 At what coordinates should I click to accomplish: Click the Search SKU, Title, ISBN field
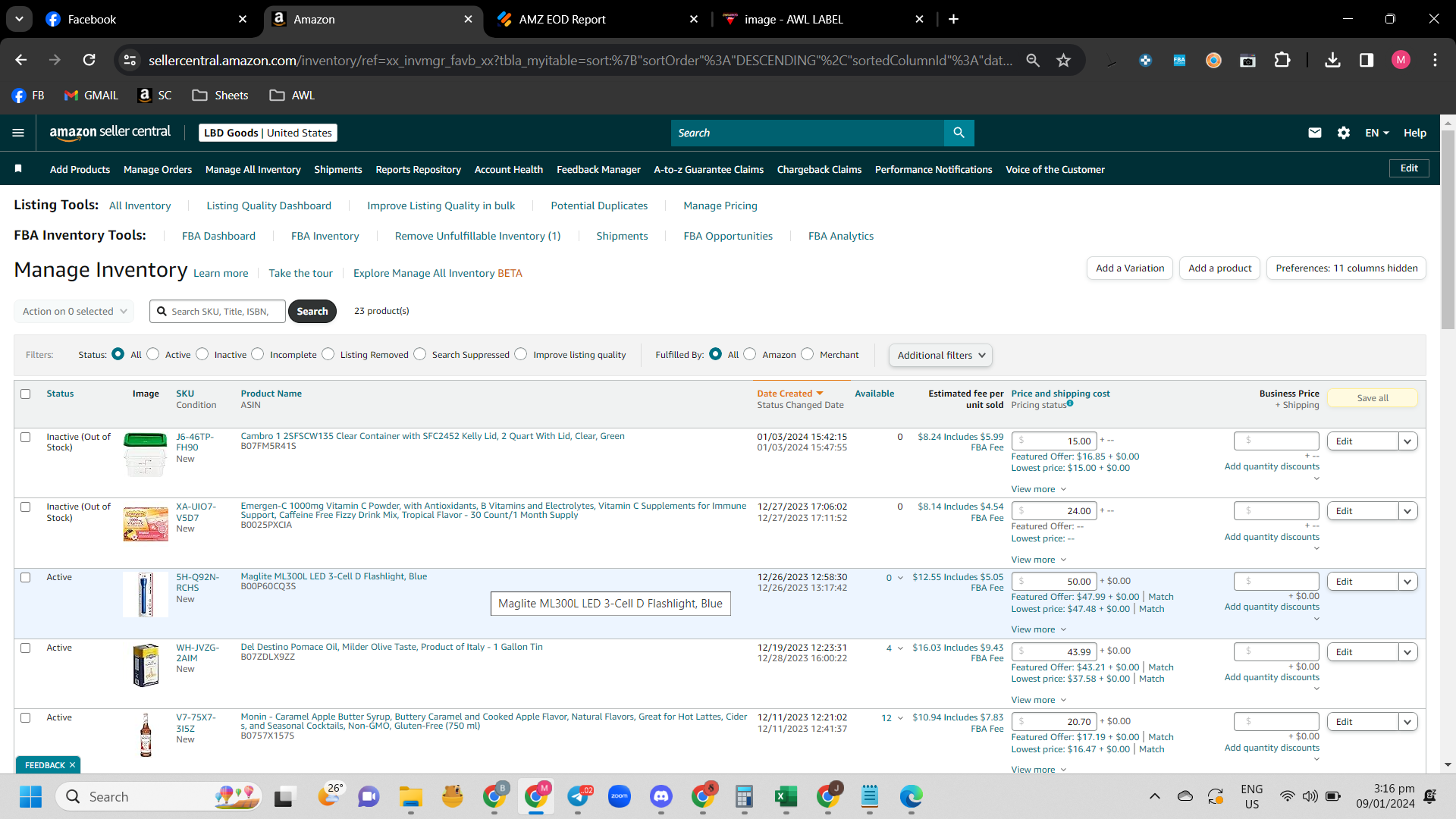tap(218, 311)
